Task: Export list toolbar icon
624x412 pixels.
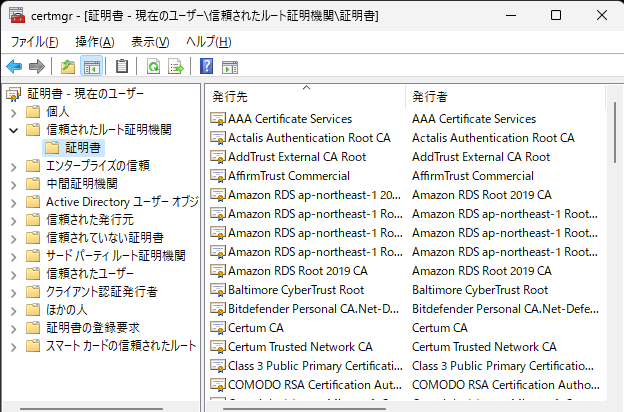Action: [x=176, y=66]
